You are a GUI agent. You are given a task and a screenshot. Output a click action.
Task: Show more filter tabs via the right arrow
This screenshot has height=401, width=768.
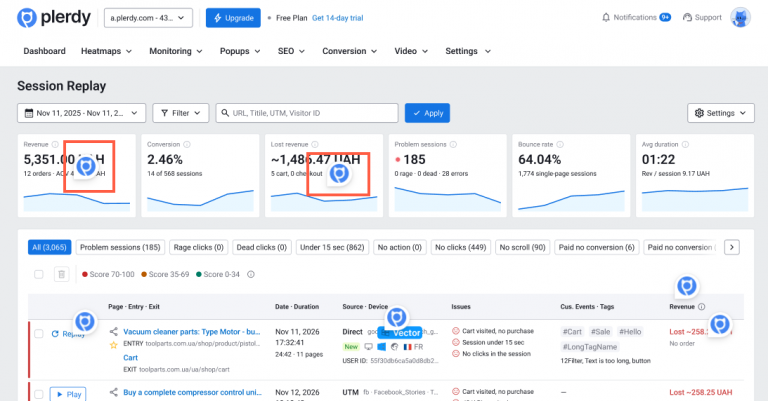(732, 247)
